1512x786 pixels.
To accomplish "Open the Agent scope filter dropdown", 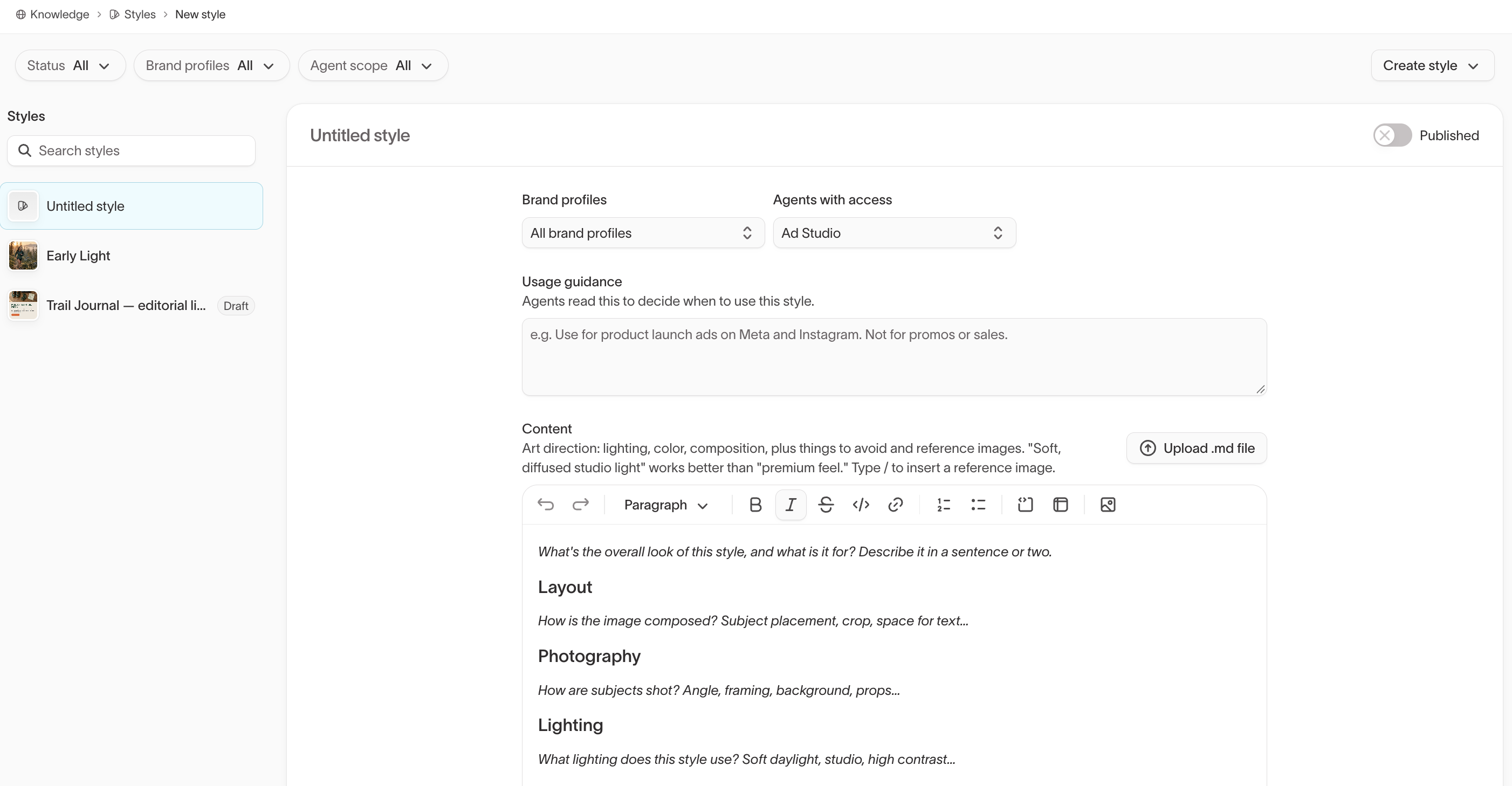I will point(373,65).
